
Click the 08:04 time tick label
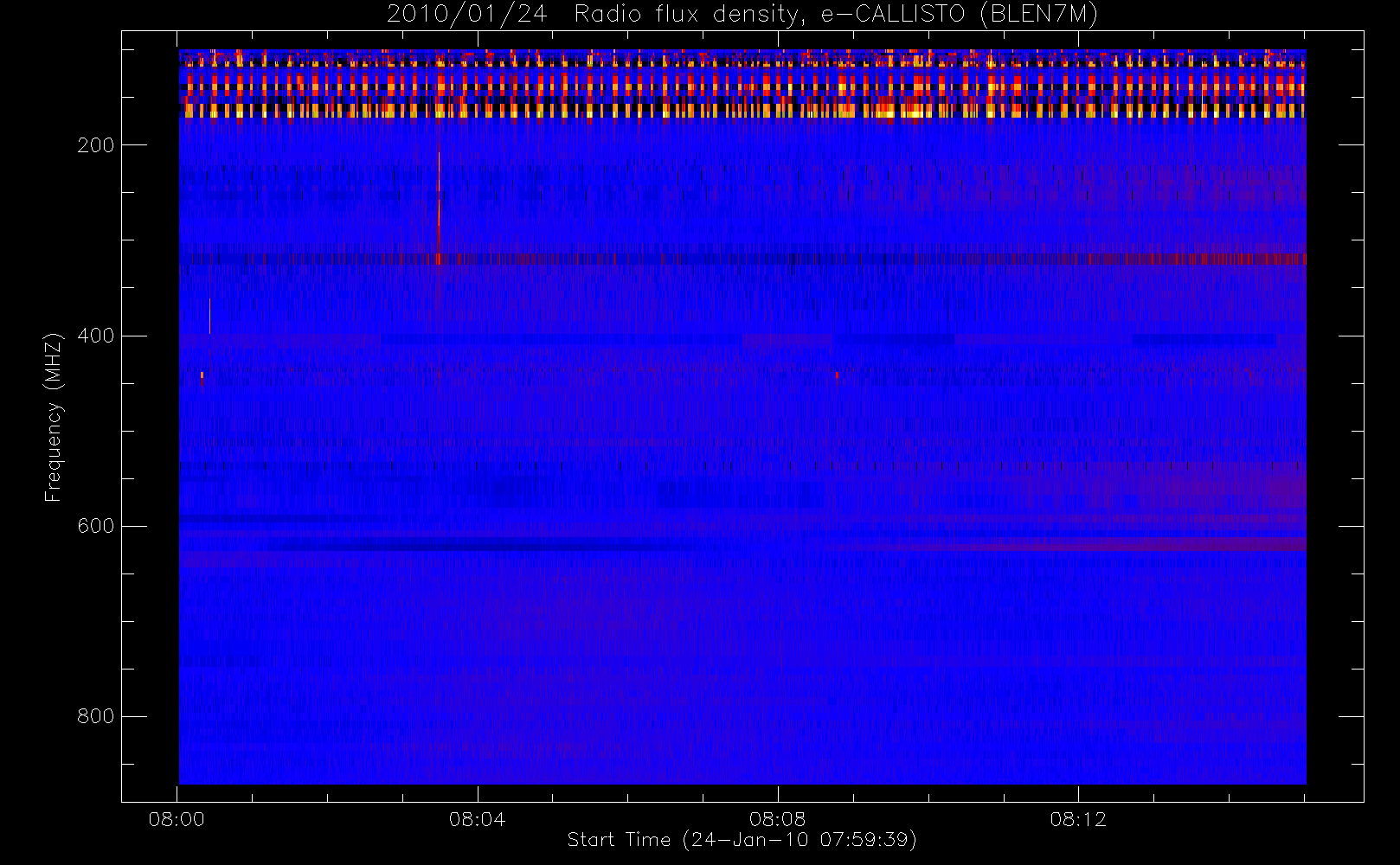(x=477, y=819)
